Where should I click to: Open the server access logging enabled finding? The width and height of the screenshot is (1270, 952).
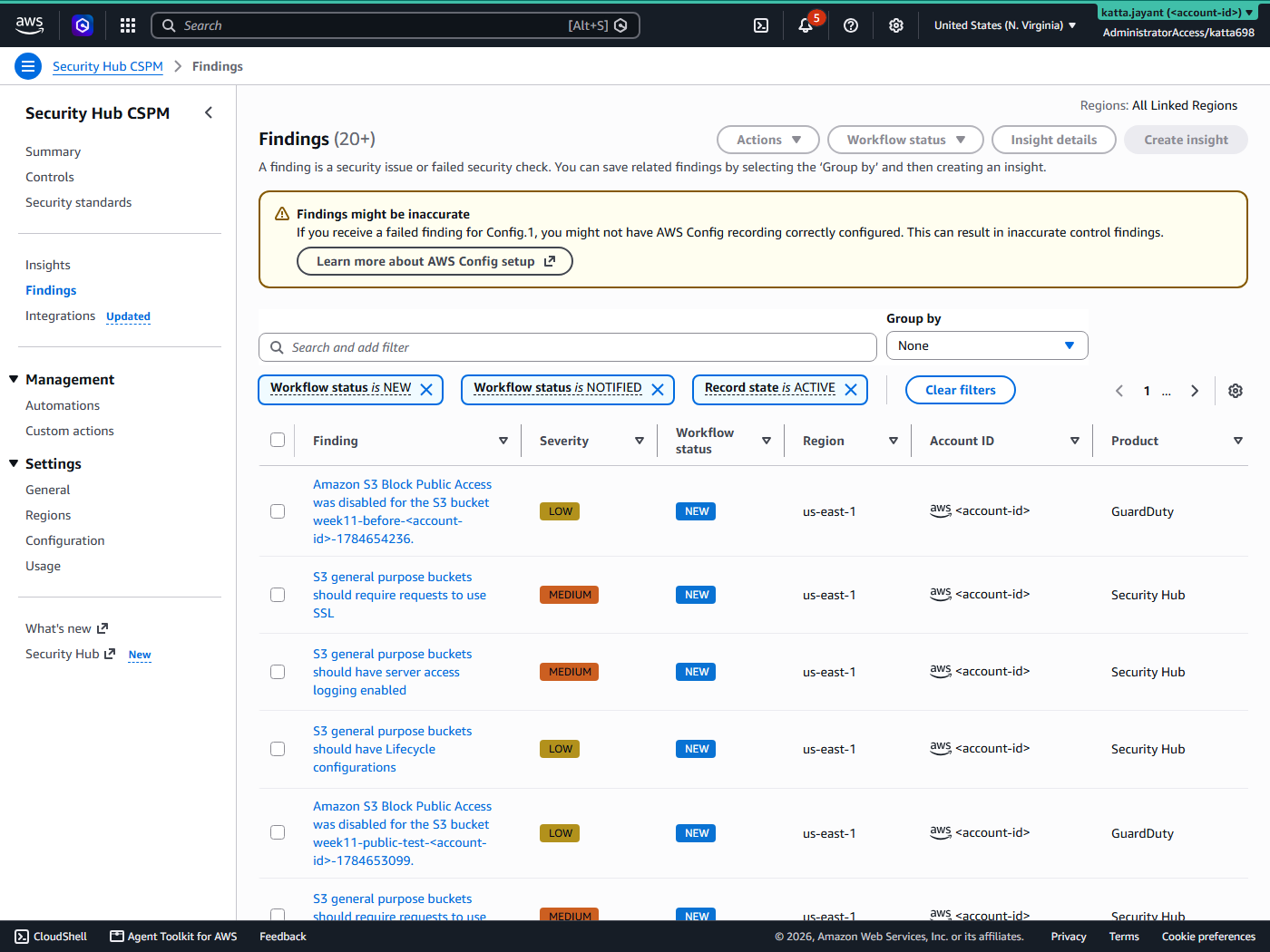coord(392,672)
